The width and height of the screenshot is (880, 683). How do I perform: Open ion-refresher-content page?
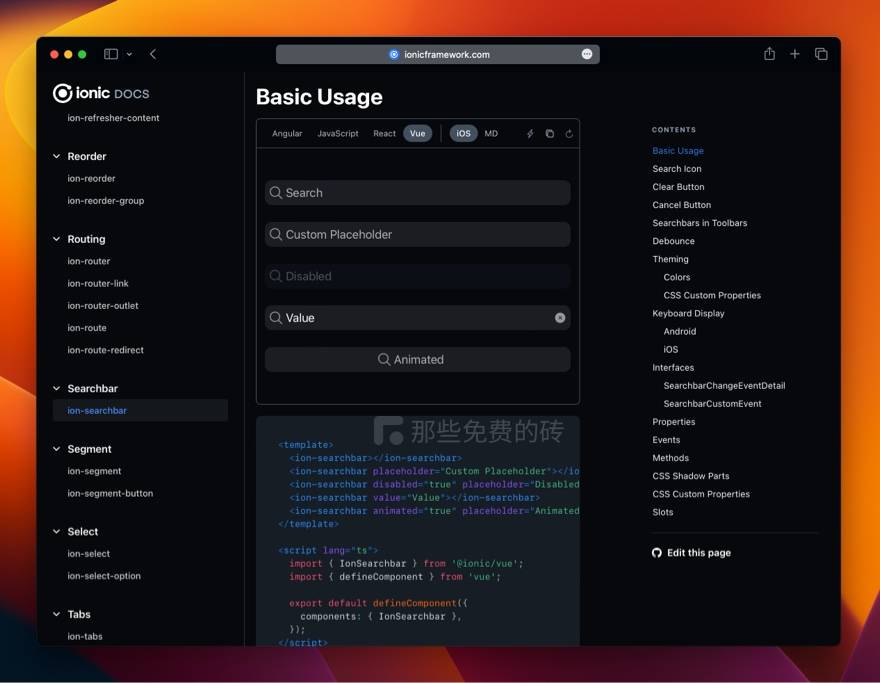point(113,118)
